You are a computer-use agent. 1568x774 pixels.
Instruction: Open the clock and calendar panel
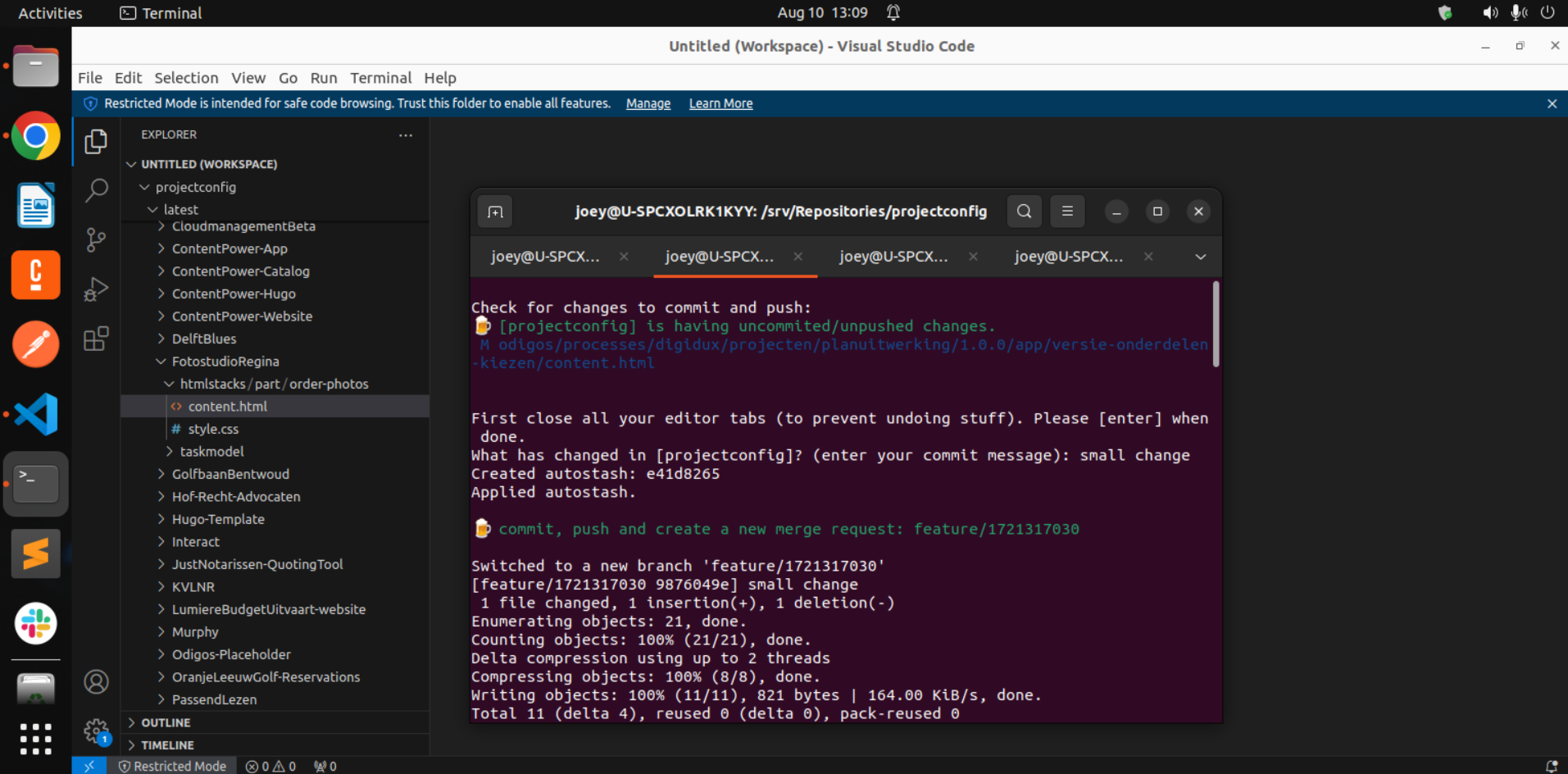(822, 12)
